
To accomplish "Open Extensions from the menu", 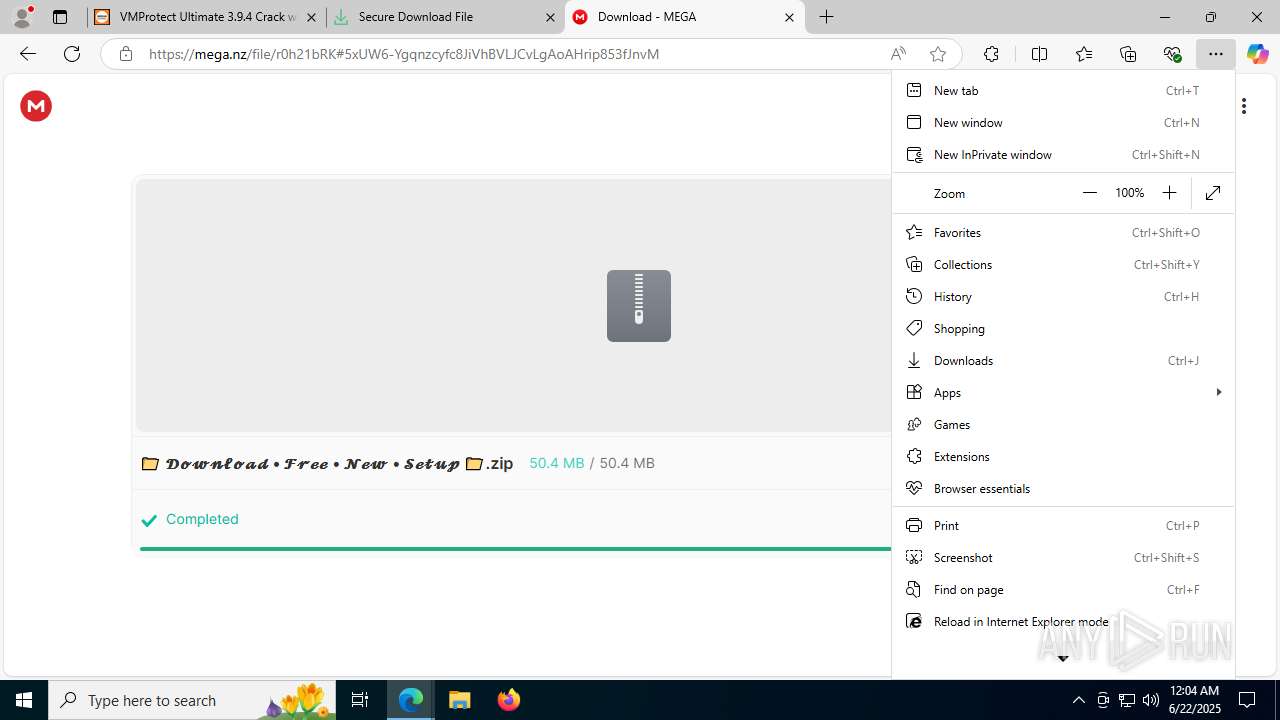I will tap(1063, 456).
